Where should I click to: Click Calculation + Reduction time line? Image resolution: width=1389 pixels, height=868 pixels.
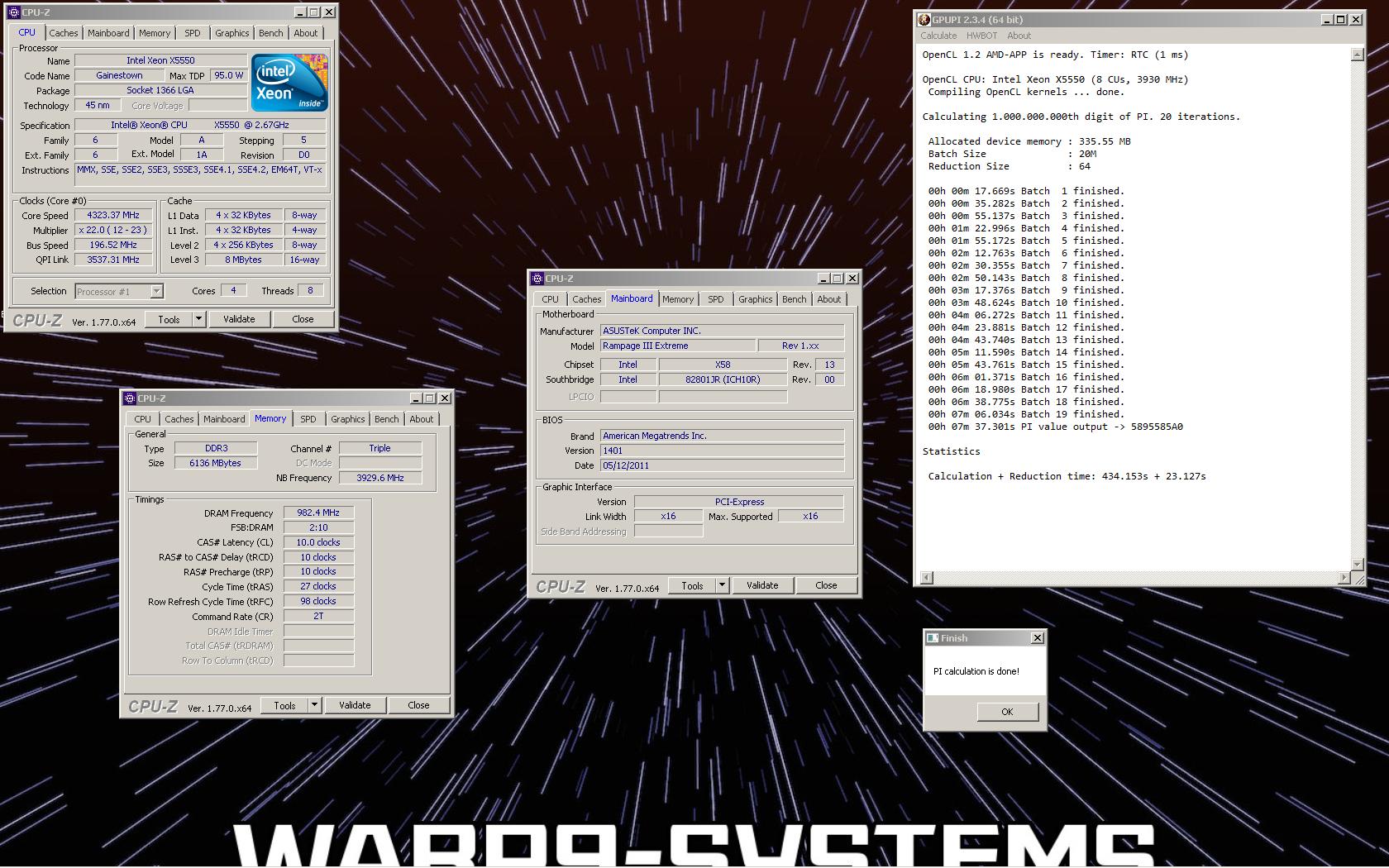click(1067, 476)
